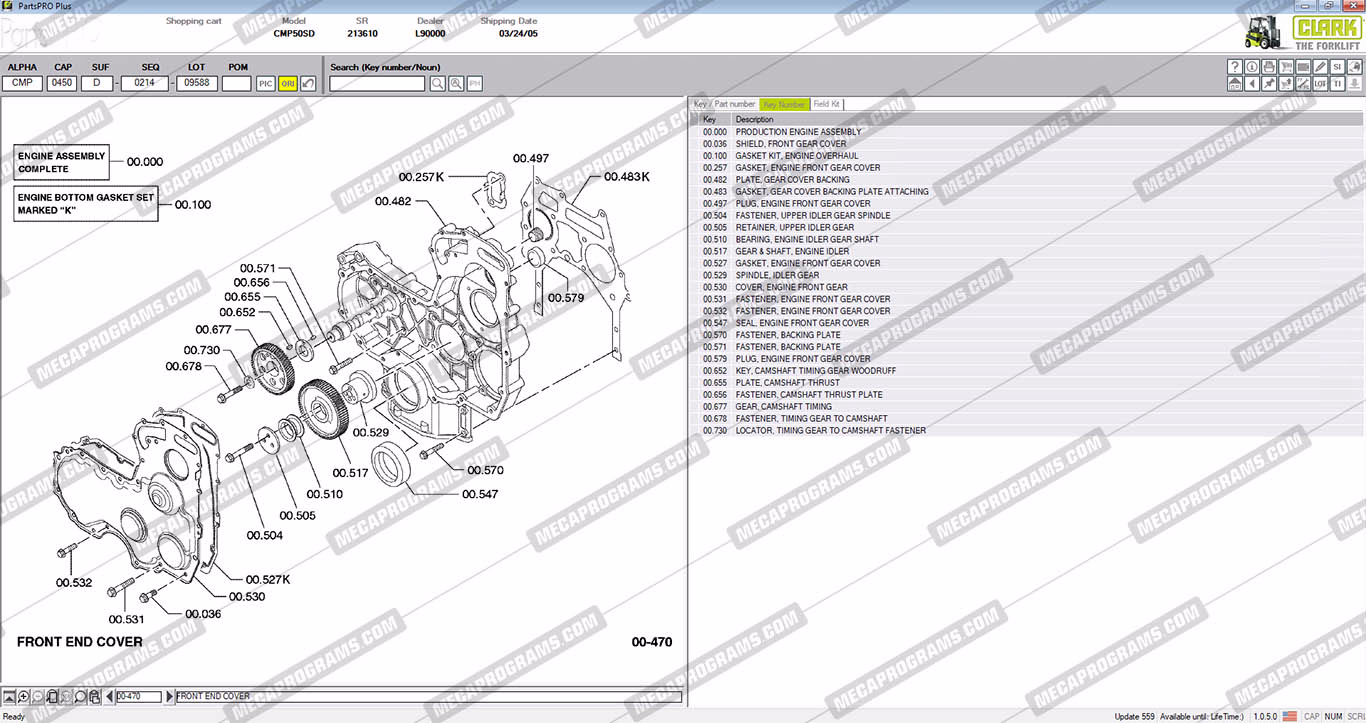The image size is (1366, 723).
Task: Toggle the yellow ORI button
Action: tap(287, 84)
